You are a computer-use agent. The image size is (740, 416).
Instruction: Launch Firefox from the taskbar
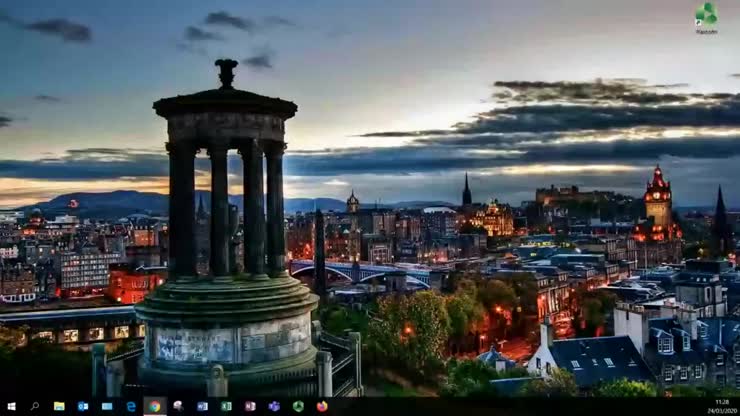322,406
